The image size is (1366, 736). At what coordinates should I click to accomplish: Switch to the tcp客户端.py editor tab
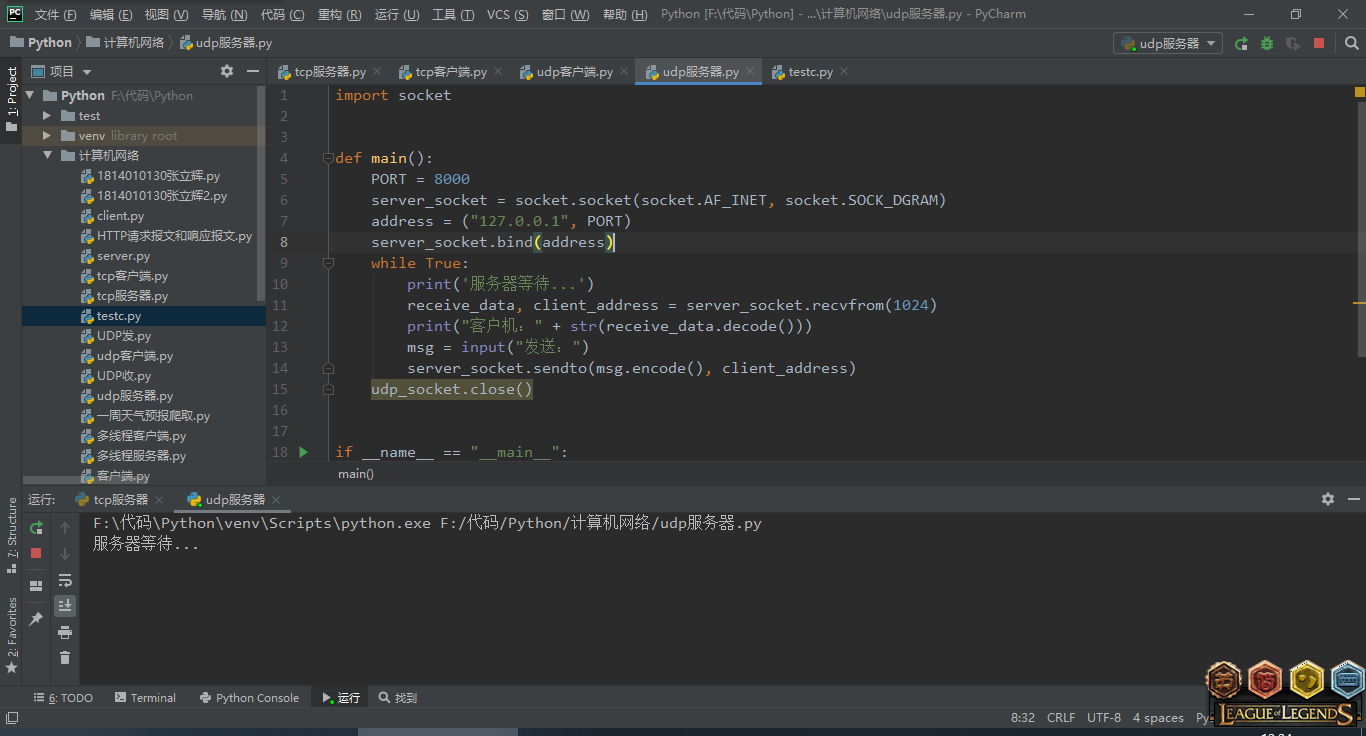tap(450, 72)
